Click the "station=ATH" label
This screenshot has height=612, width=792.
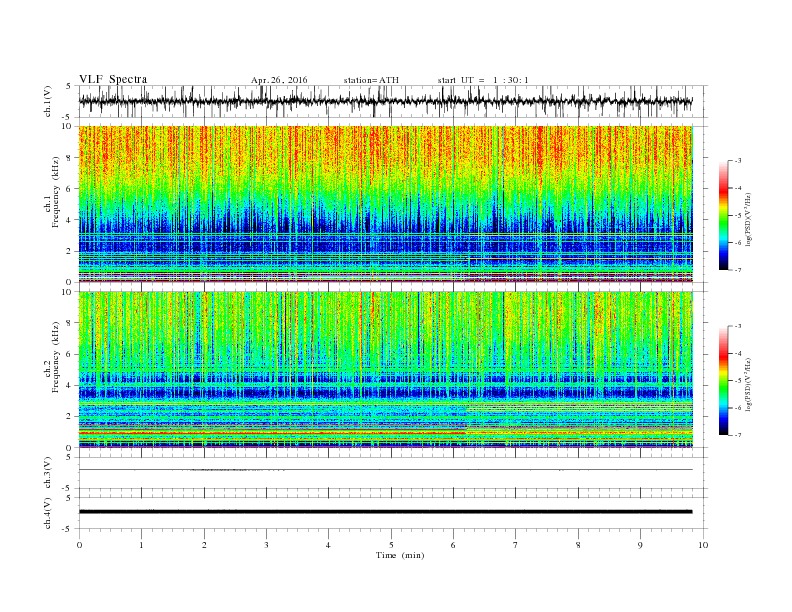click(x=371, y=80)
